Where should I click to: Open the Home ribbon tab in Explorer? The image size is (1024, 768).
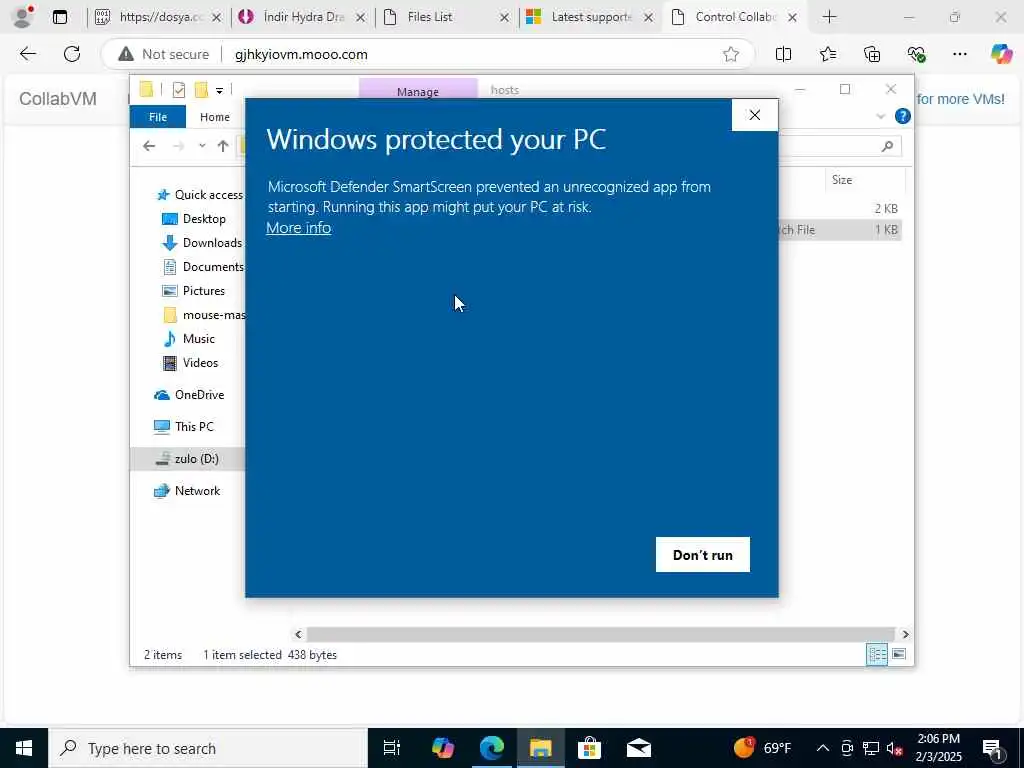point(215,117)
